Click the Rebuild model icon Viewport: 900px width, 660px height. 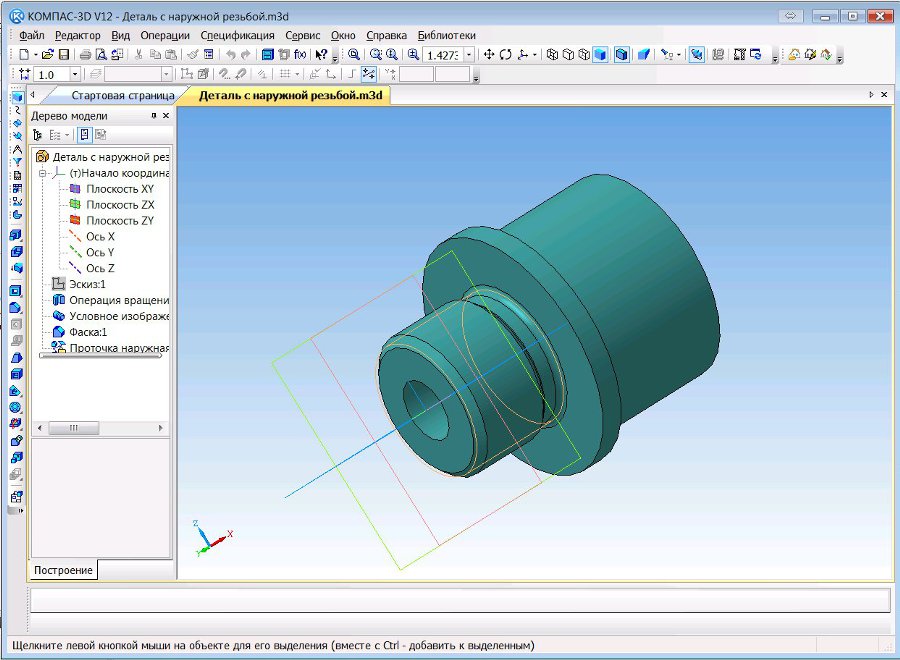pyautogui.click(x=756, y=55)
